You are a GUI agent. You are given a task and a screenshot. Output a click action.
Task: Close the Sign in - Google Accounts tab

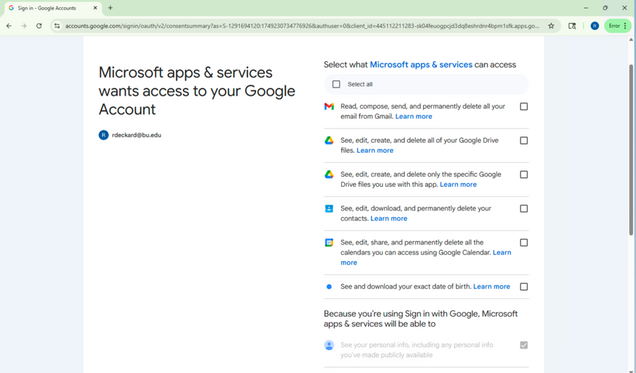(95, 8)
